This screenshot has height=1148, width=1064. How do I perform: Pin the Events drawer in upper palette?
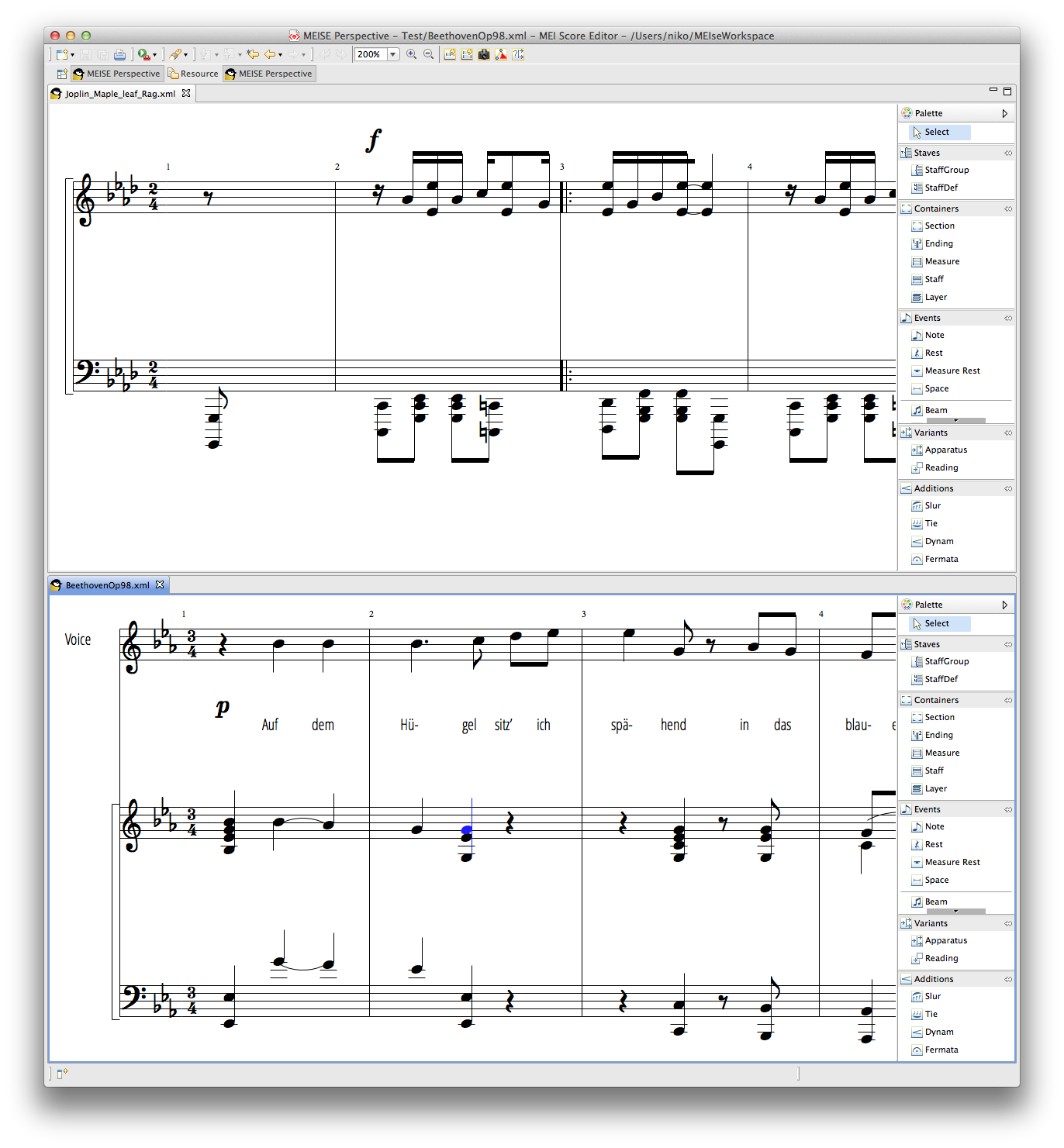(x=1008, y=318)
